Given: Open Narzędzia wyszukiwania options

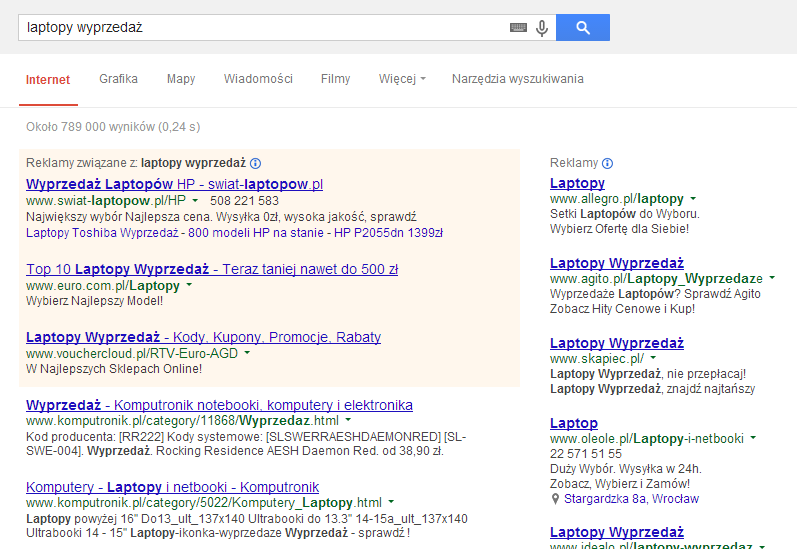Looking at the screenshot, I should [x=518, y=79].
